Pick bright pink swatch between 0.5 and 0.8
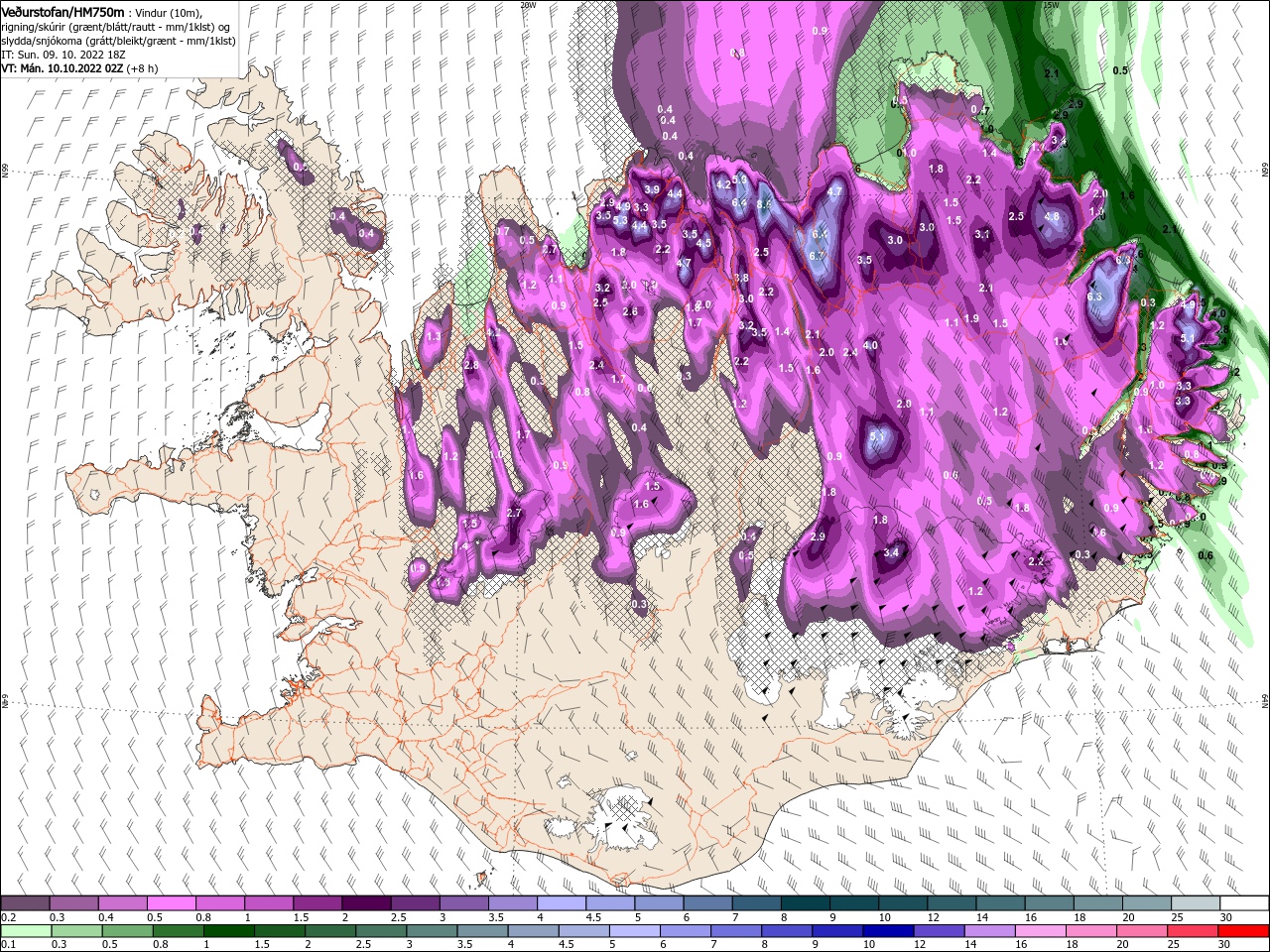 click(x=171, y=903)
